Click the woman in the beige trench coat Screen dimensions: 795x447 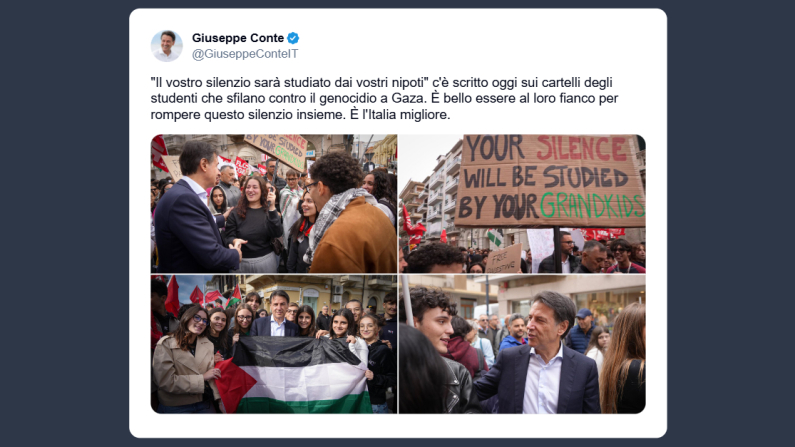point(185,360)
